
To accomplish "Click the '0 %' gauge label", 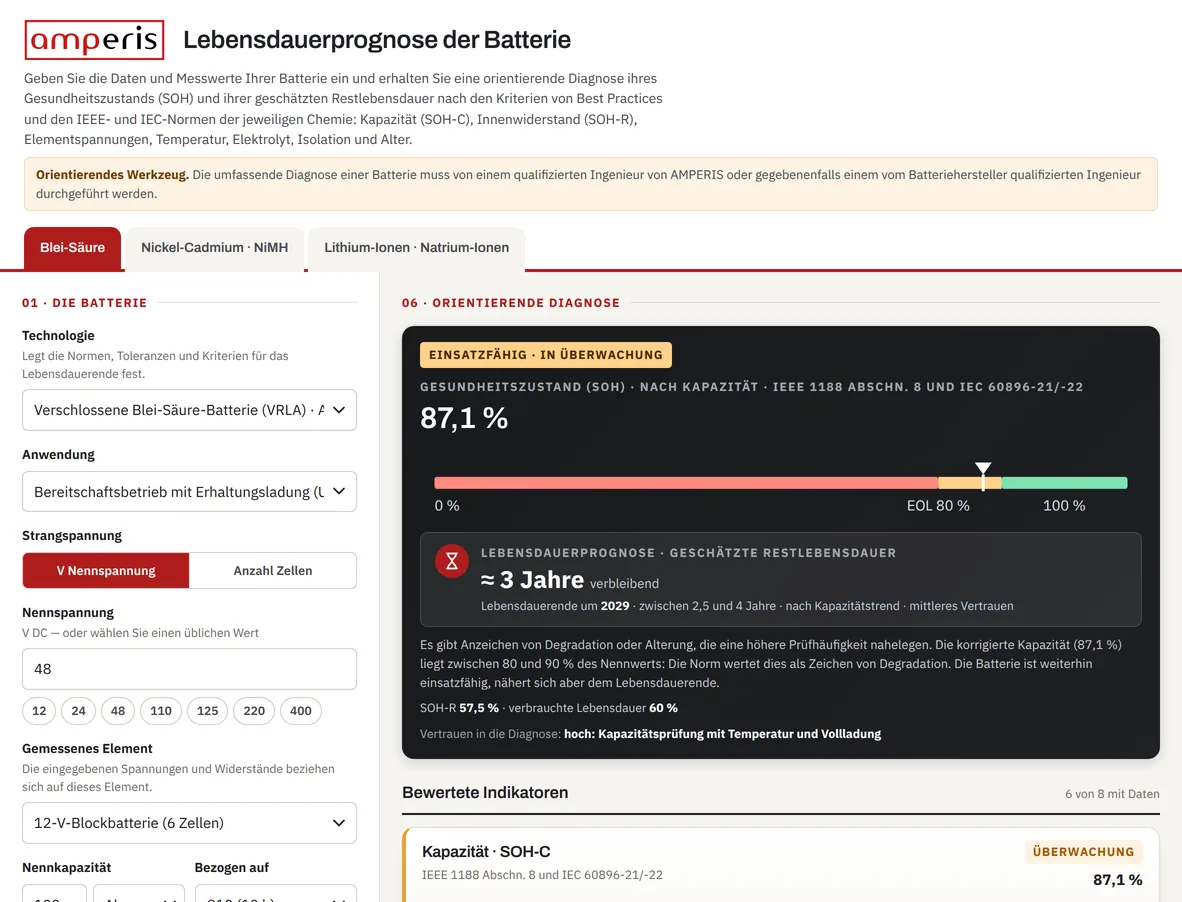I will click(x=447, y=506).
